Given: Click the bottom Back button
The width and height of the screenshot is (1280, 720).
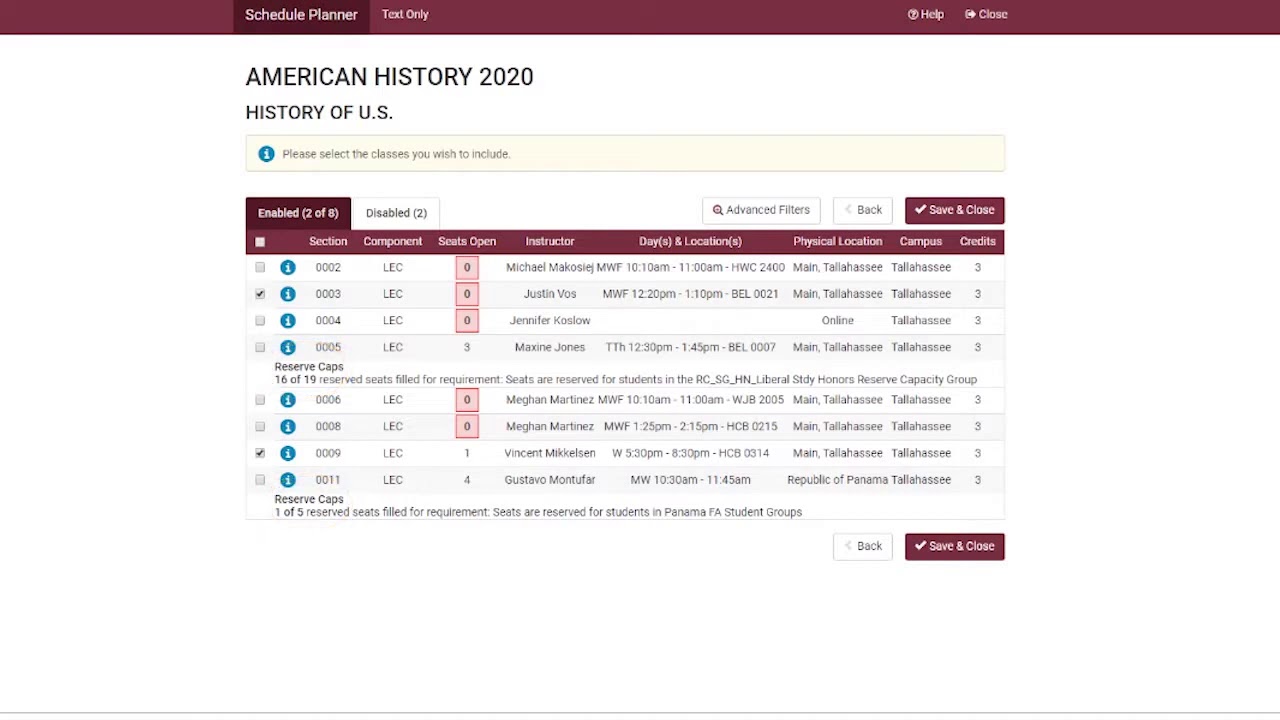Looking at the screenshot, I should (862, 546).
